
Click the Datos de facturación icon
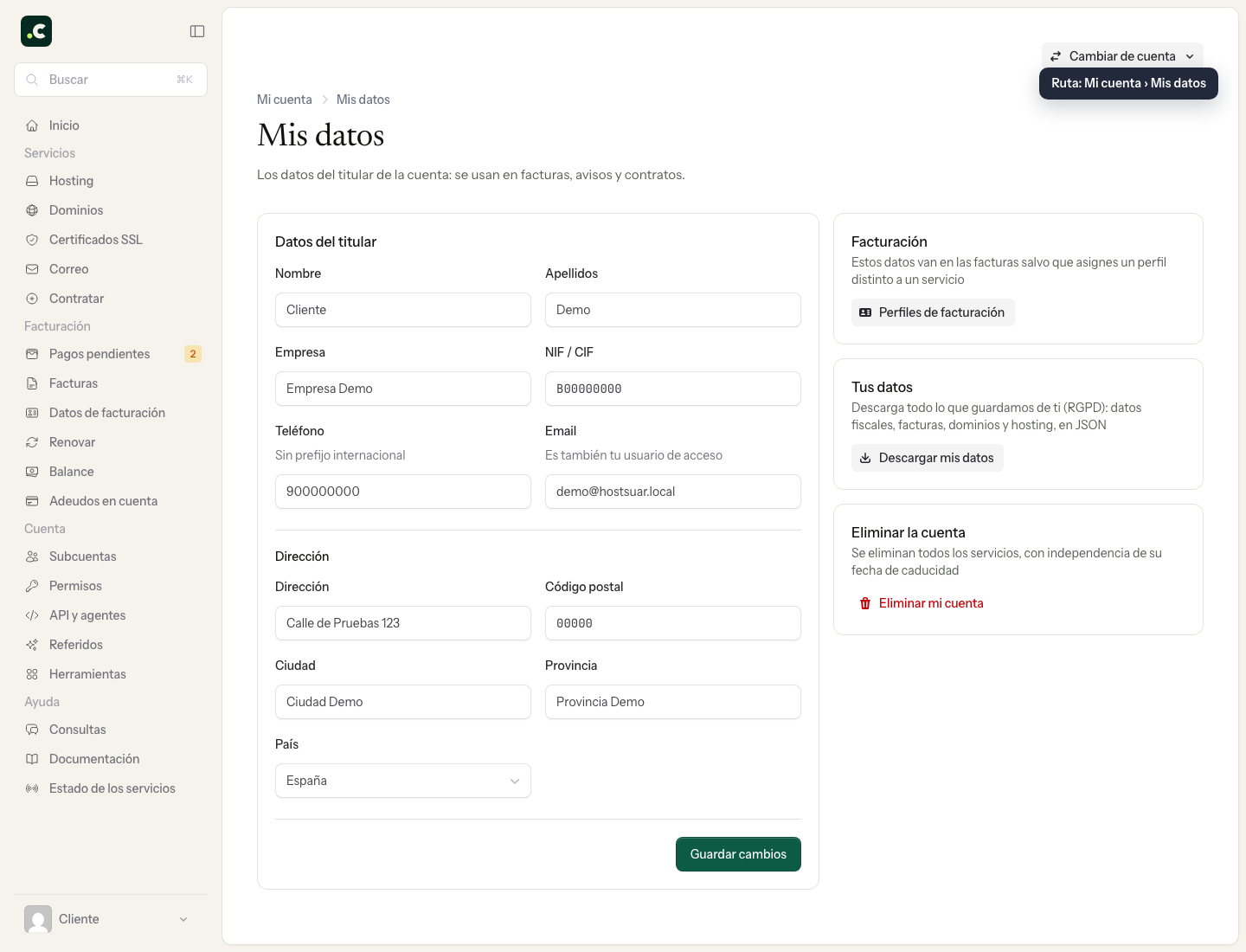[x=32, y=413]
